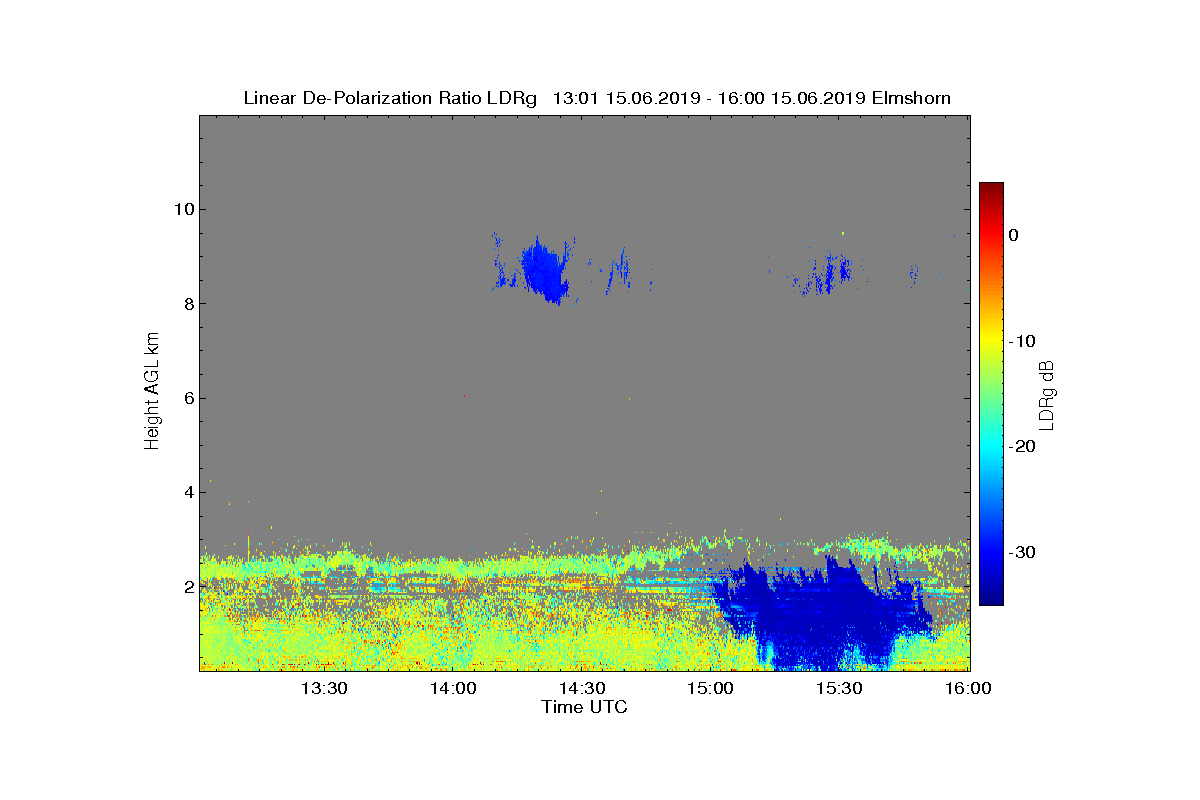Click the 14:30 time tick label

[582, 688]
